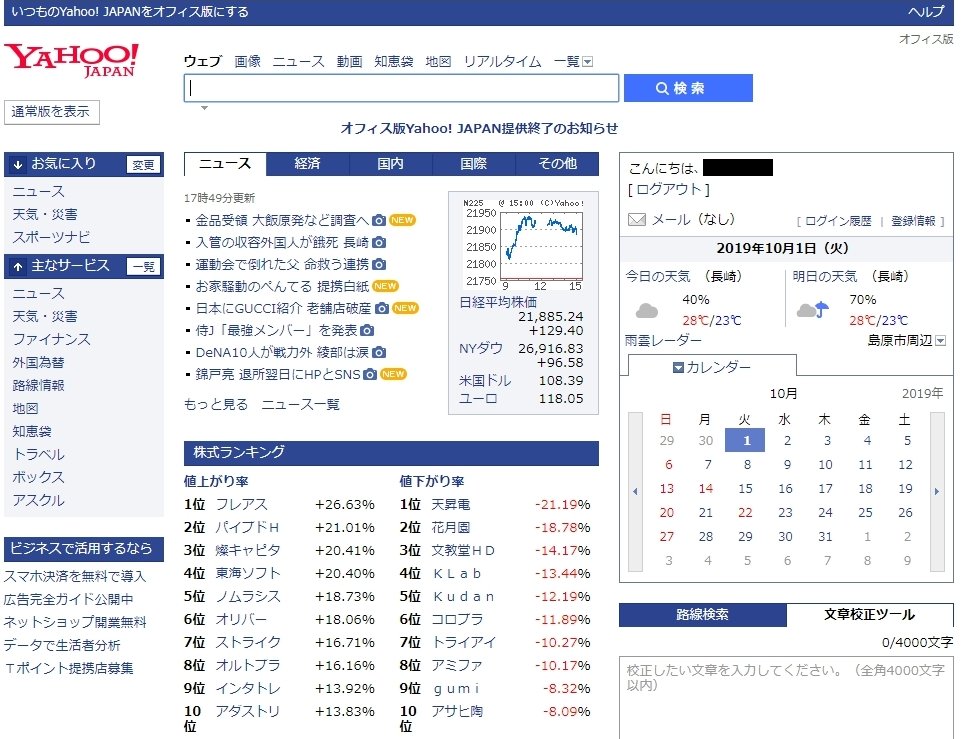This screenshot has width=970, height=739.
Task: Click the 通常版を表示 button
Action: coord(51,112)
